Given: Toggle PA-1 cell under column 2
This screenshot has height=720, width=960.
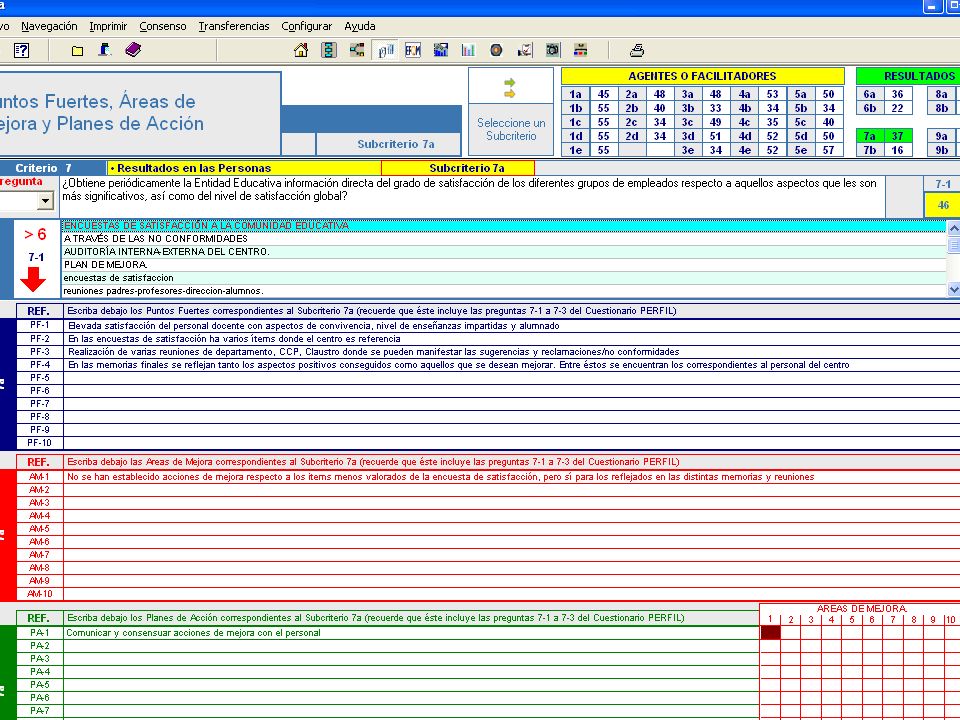Looking at the screenshot, I should coord(790,632).
